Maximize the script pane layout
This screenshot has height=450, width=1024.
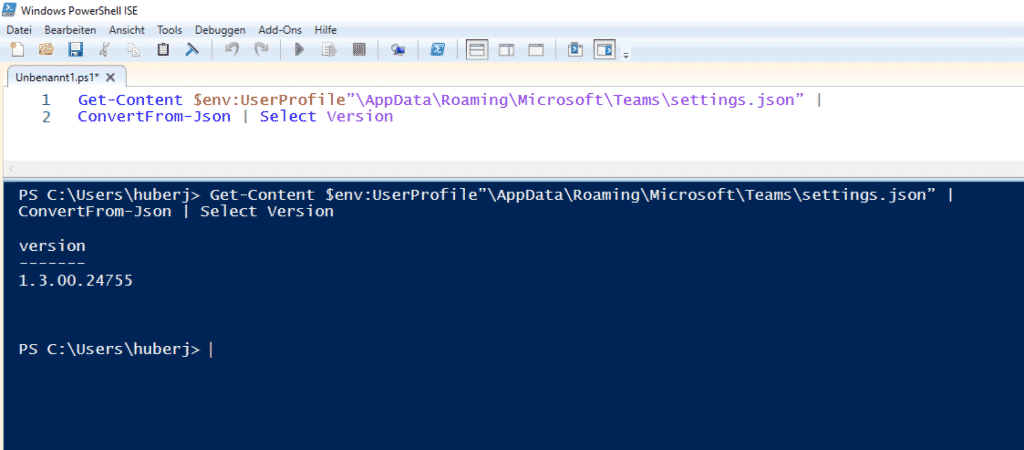[536, 50]
